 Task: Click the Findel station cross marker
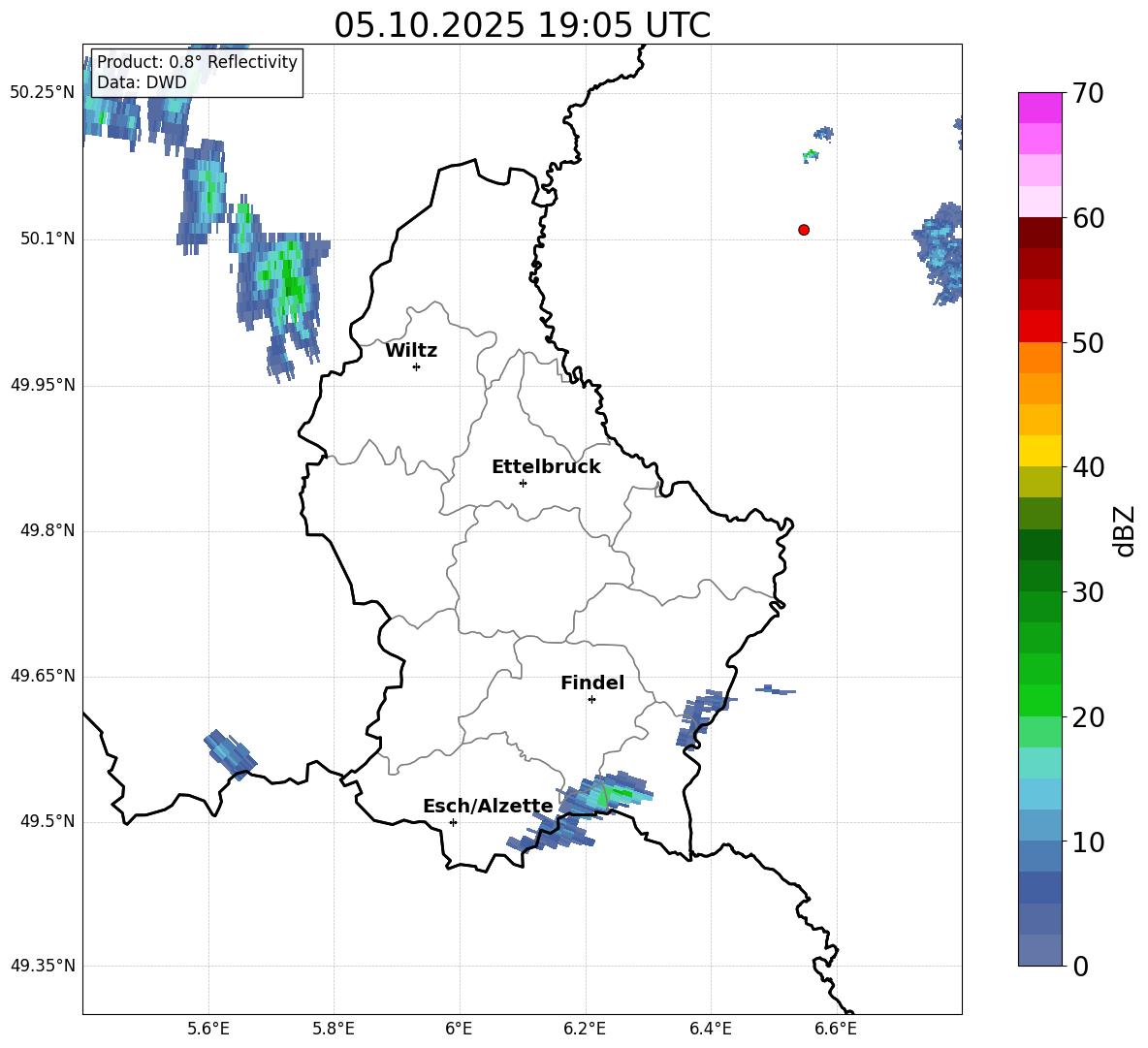click(591, 700)
